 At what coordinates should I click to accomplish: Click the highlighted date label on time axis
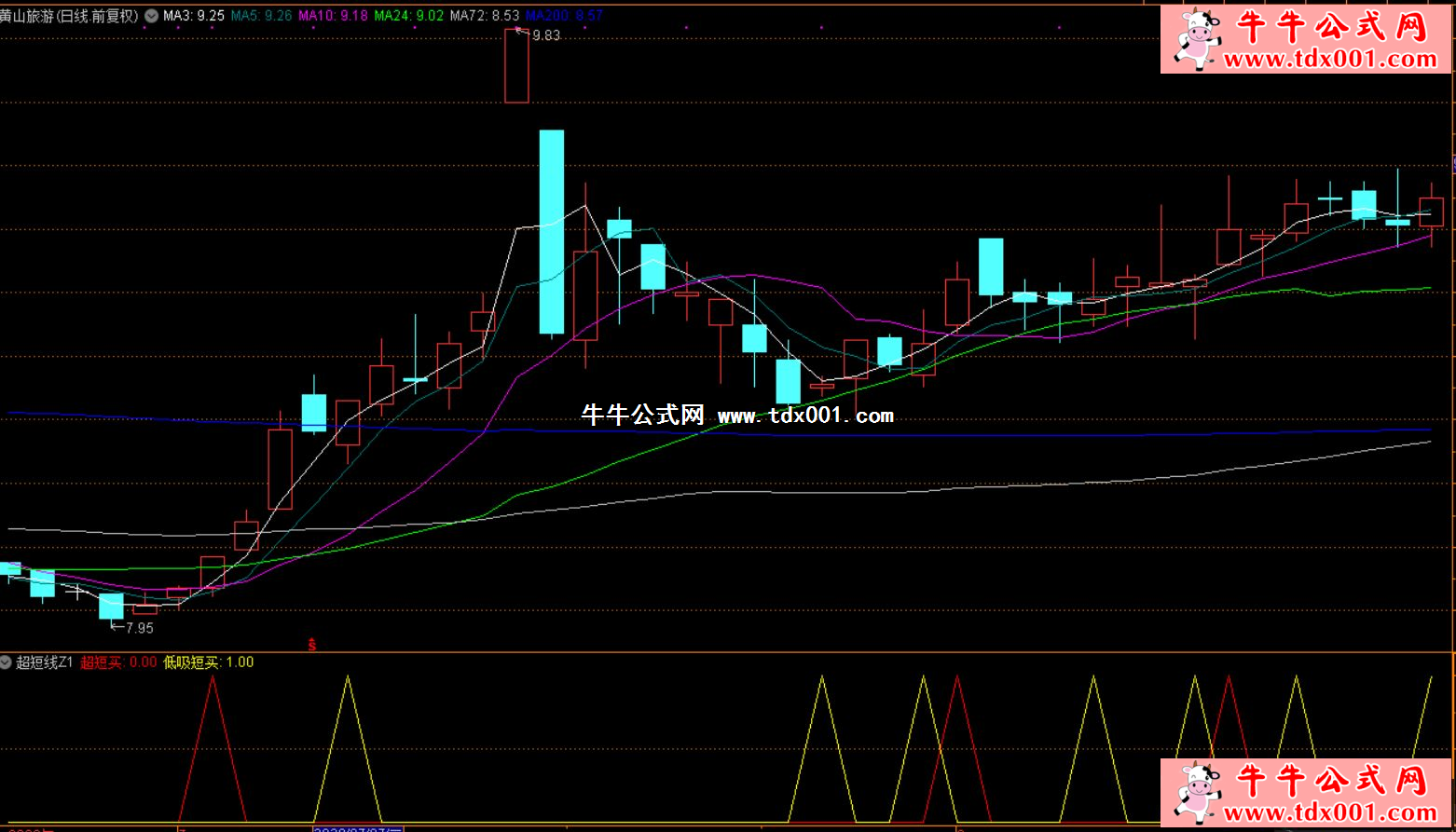[359, 828]
